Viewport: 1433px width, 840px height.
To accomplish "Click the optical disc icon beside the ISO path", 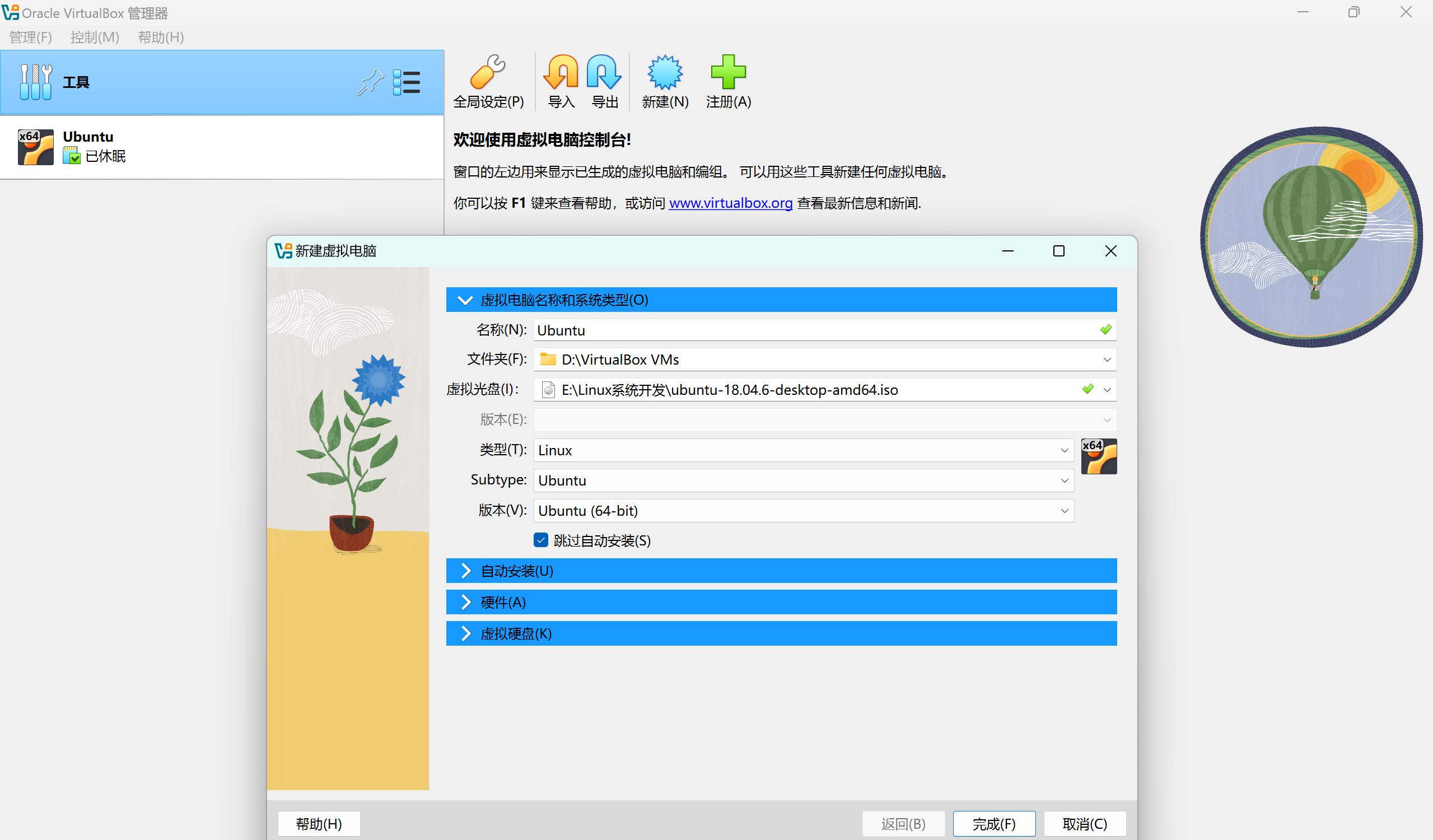I will [548, 390].
